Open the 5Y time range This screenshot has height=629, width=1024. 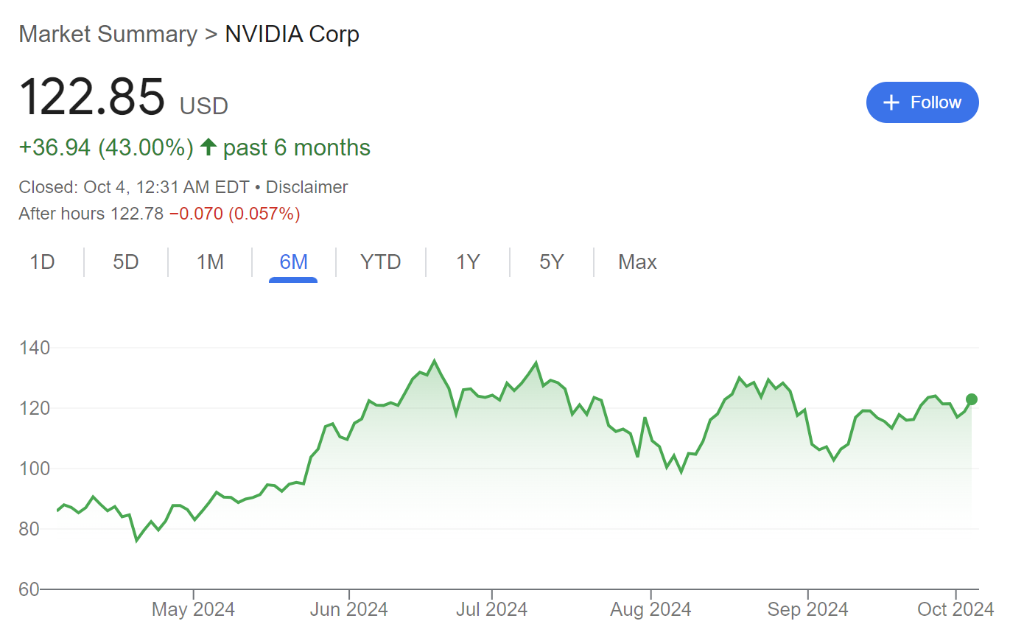click(552, 262)
